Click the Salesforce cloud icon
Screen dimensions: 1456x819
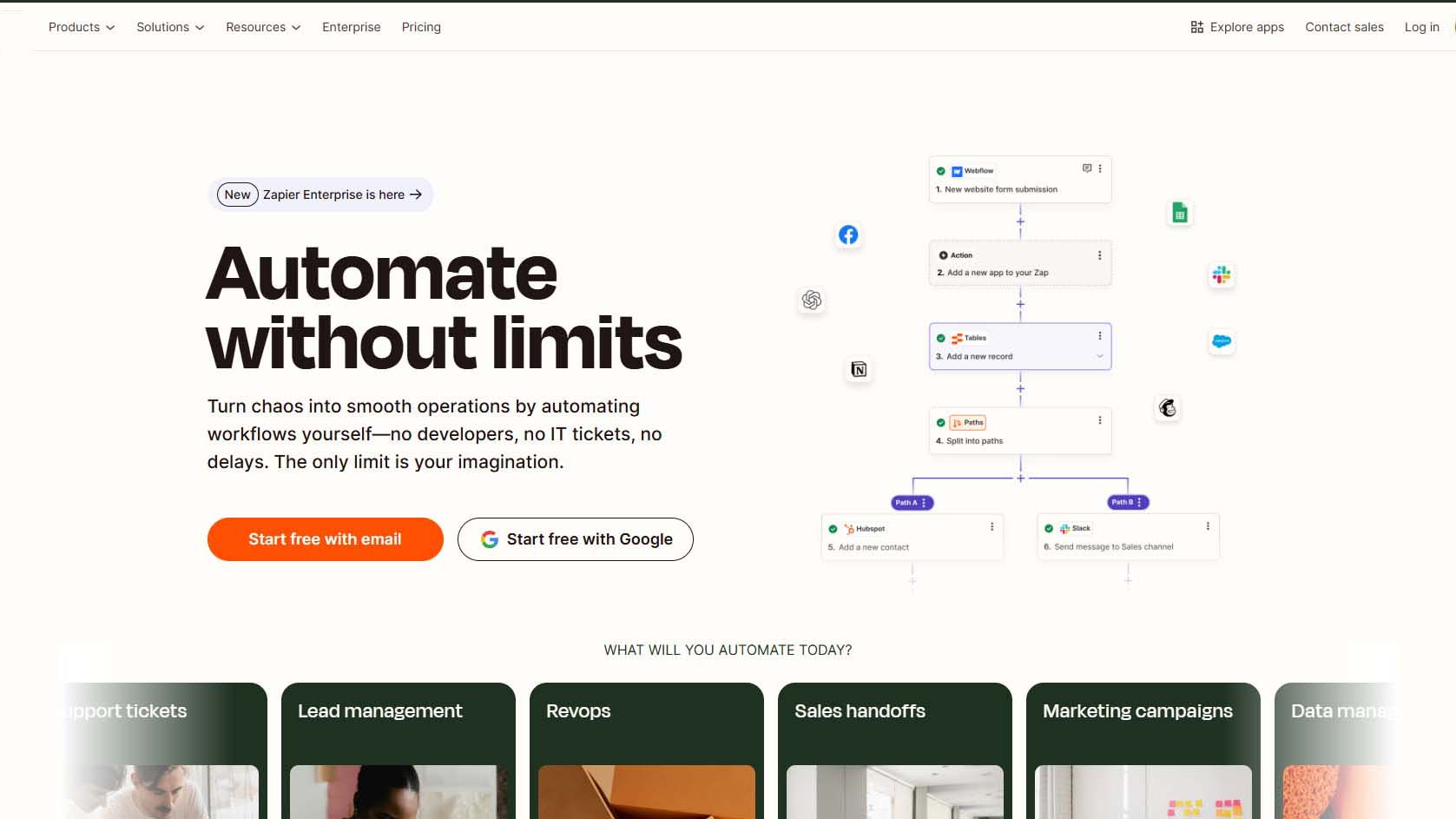click(x=1222, y=341)
